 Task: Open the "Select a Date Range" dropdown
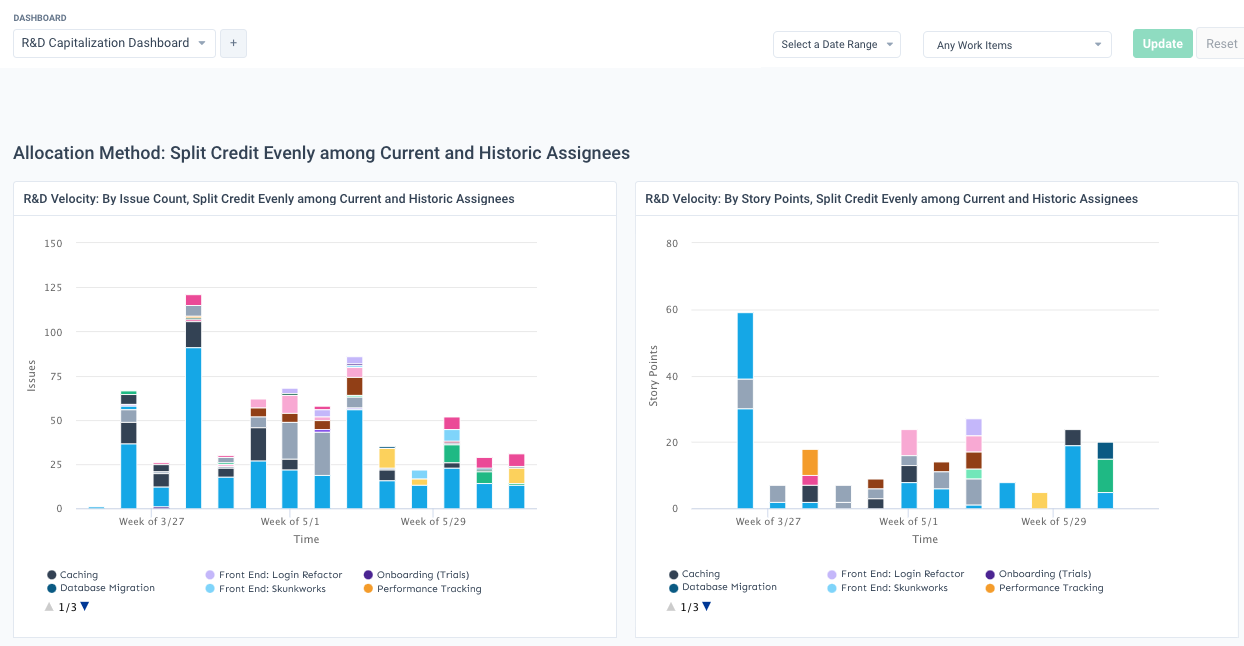tap(836, 44)
